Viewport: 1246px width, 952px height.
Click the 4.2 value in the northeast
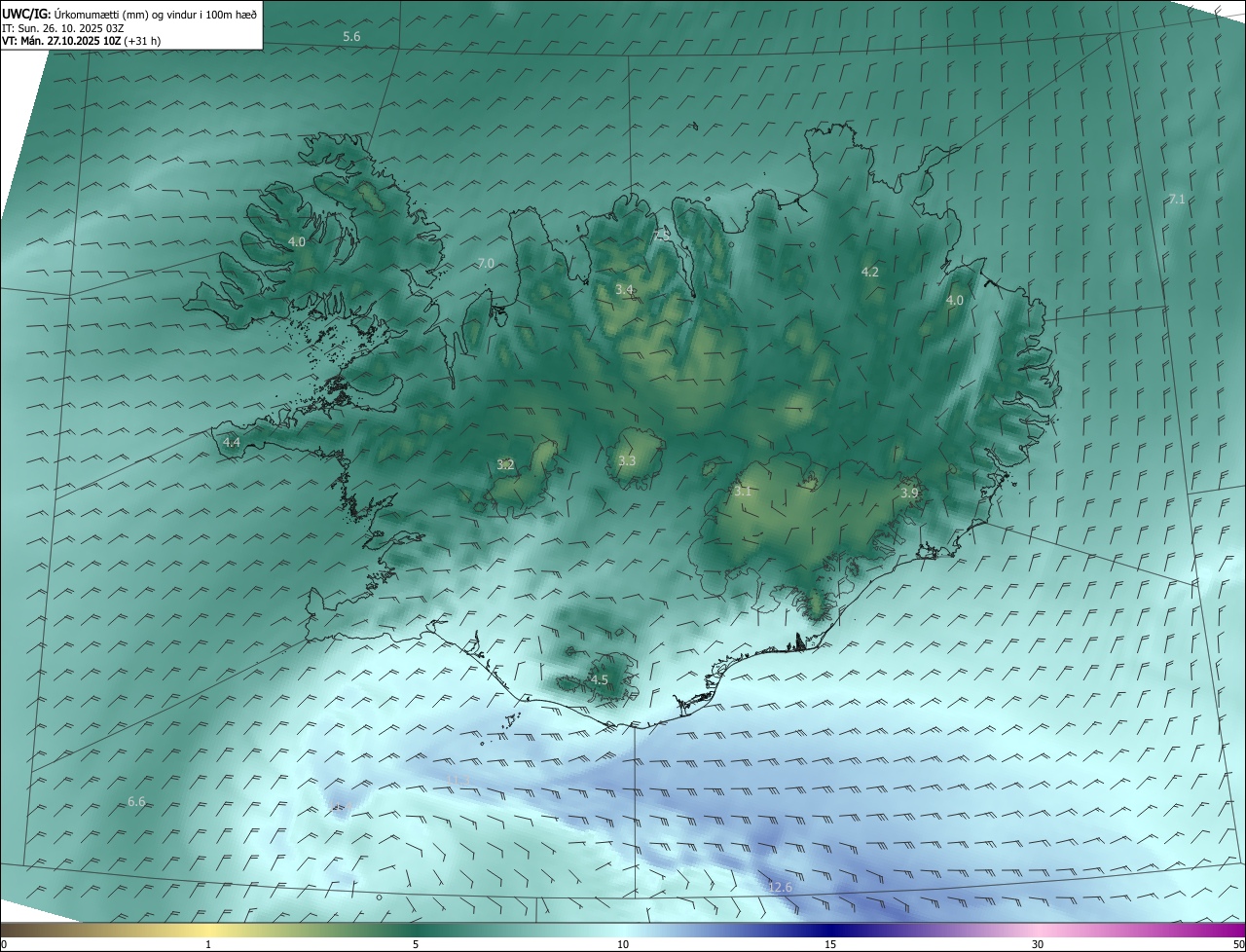pyautogui.click(x=870, y=273)
